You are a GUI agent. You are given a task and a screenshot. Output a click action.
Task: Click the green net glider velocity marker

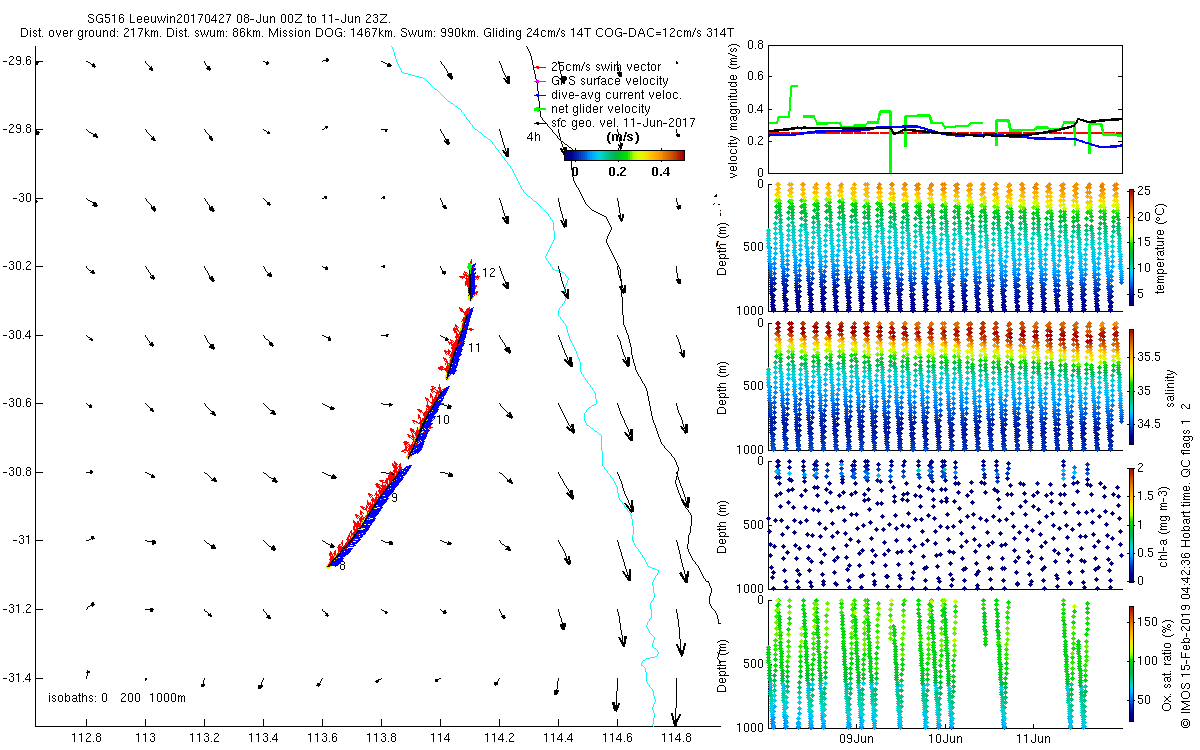click(x=538, y=109)
